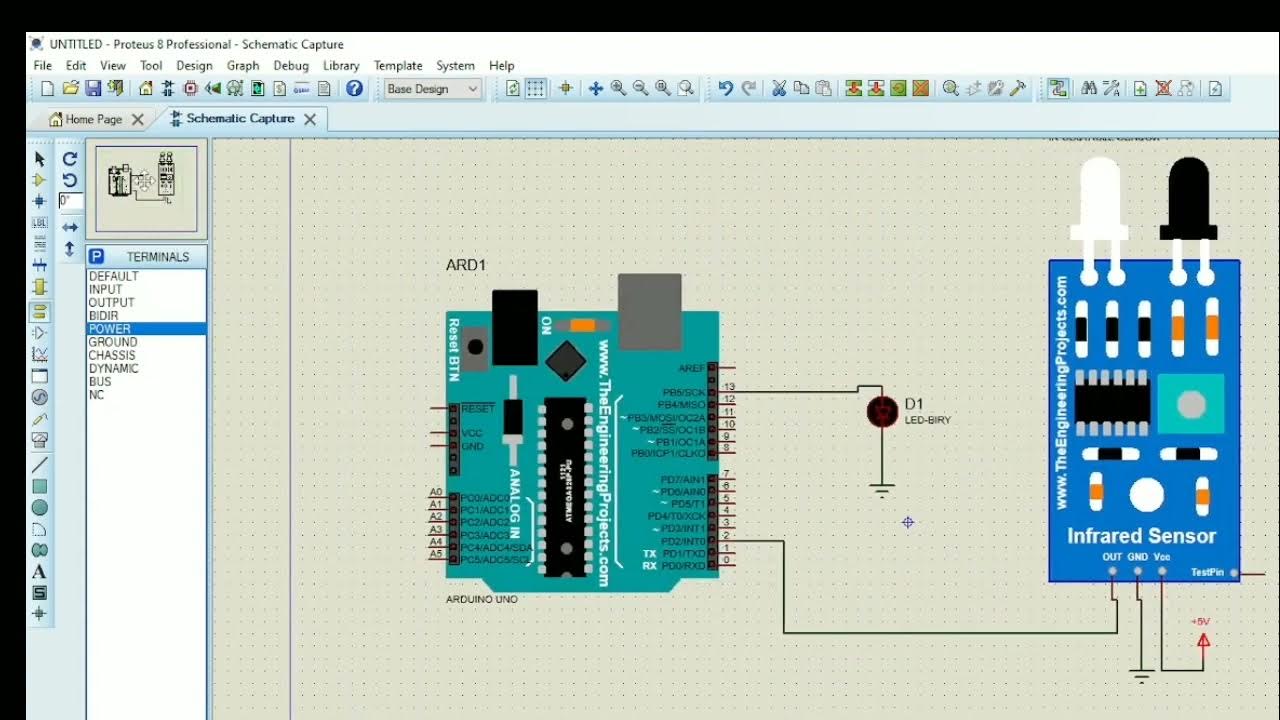
Task: Select INPUT in the terminals list
Action: coord(146,289)
